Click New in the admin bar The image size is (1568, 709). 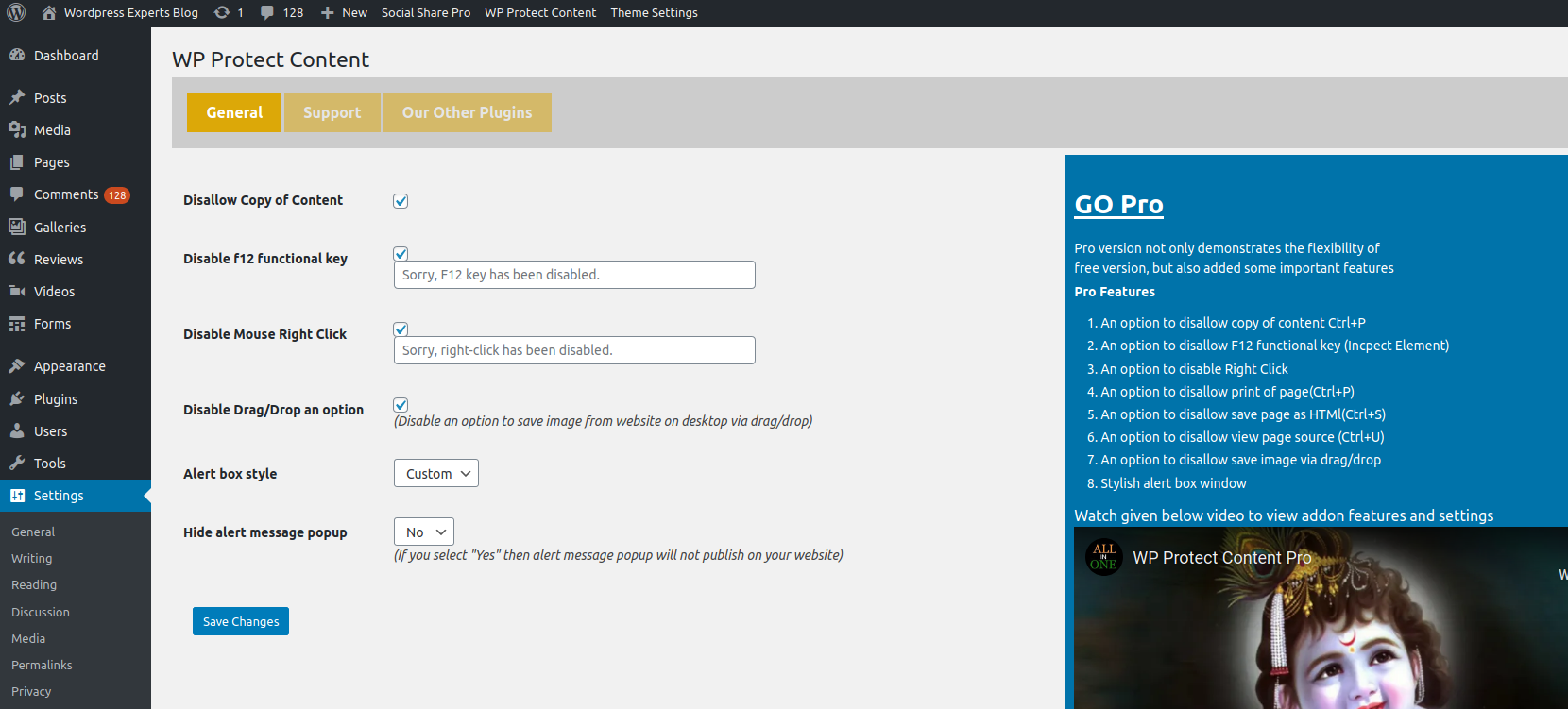(x=354, y=12)
